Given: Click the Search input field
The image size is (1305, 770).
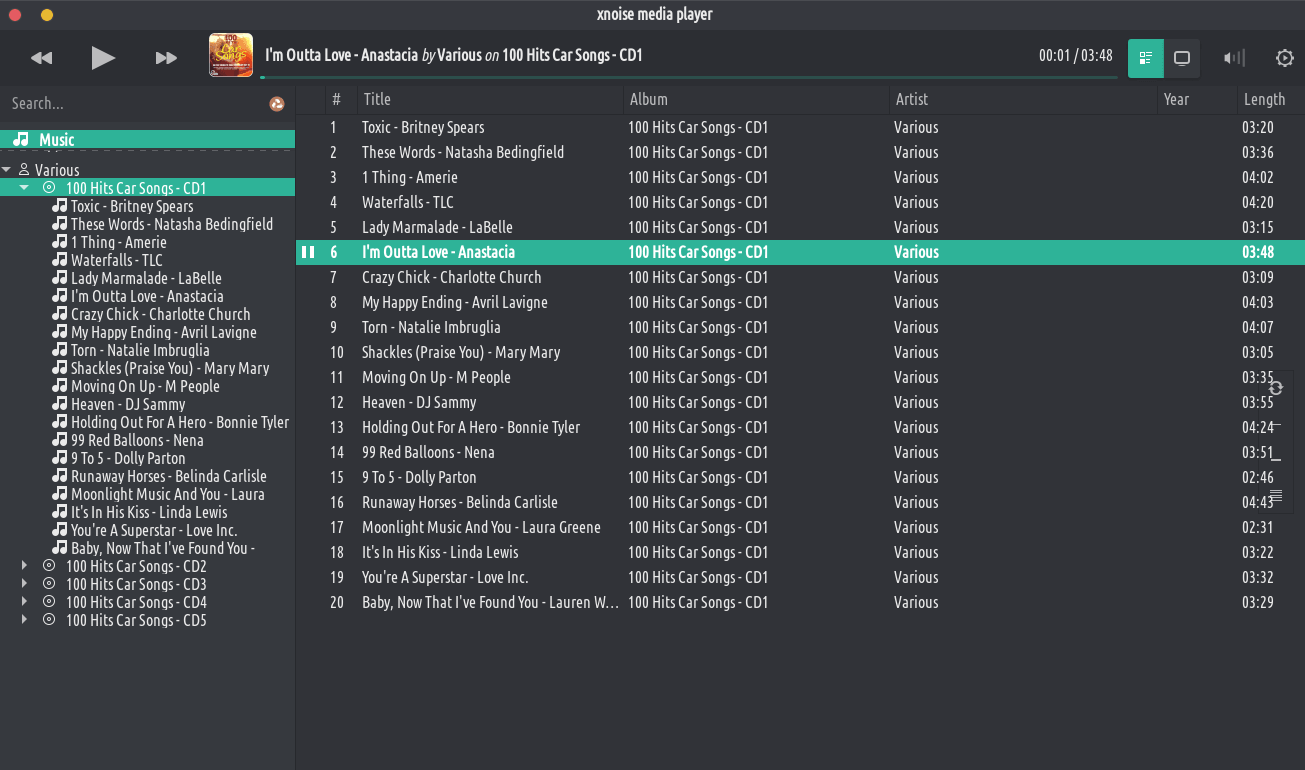Looking at the screenshot, I should [130, 104].
